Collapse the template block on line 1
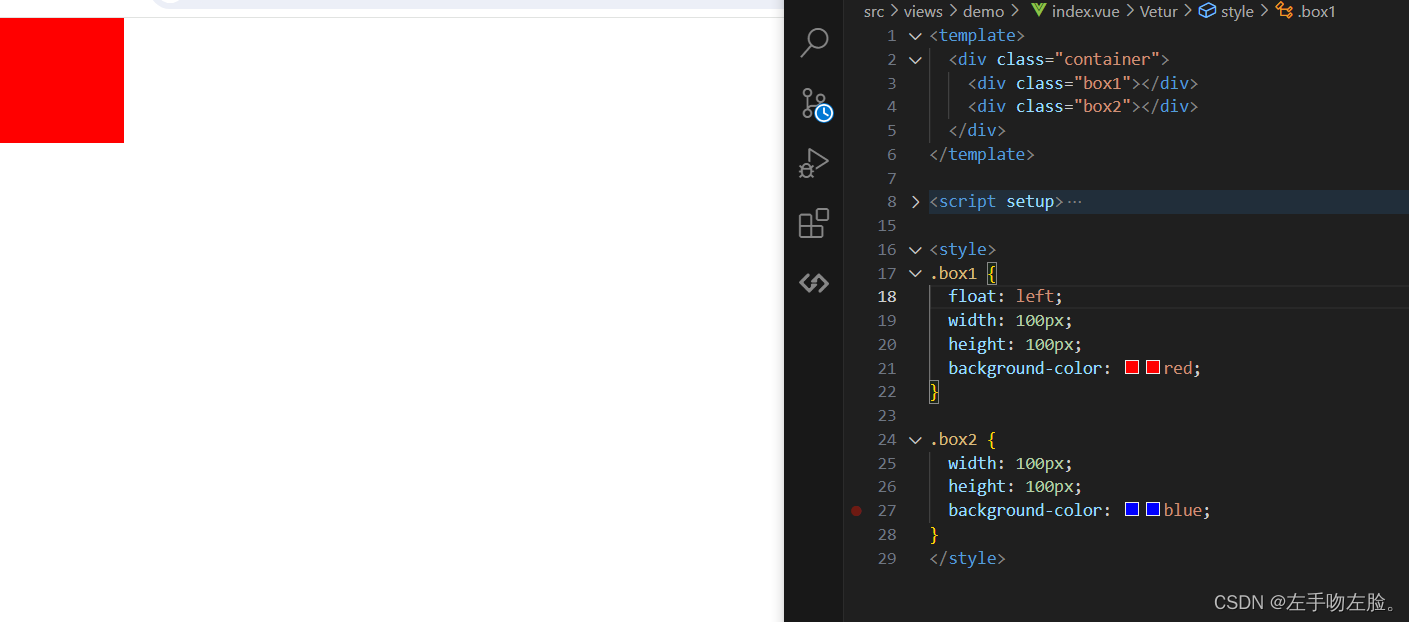 coord(915,36)
